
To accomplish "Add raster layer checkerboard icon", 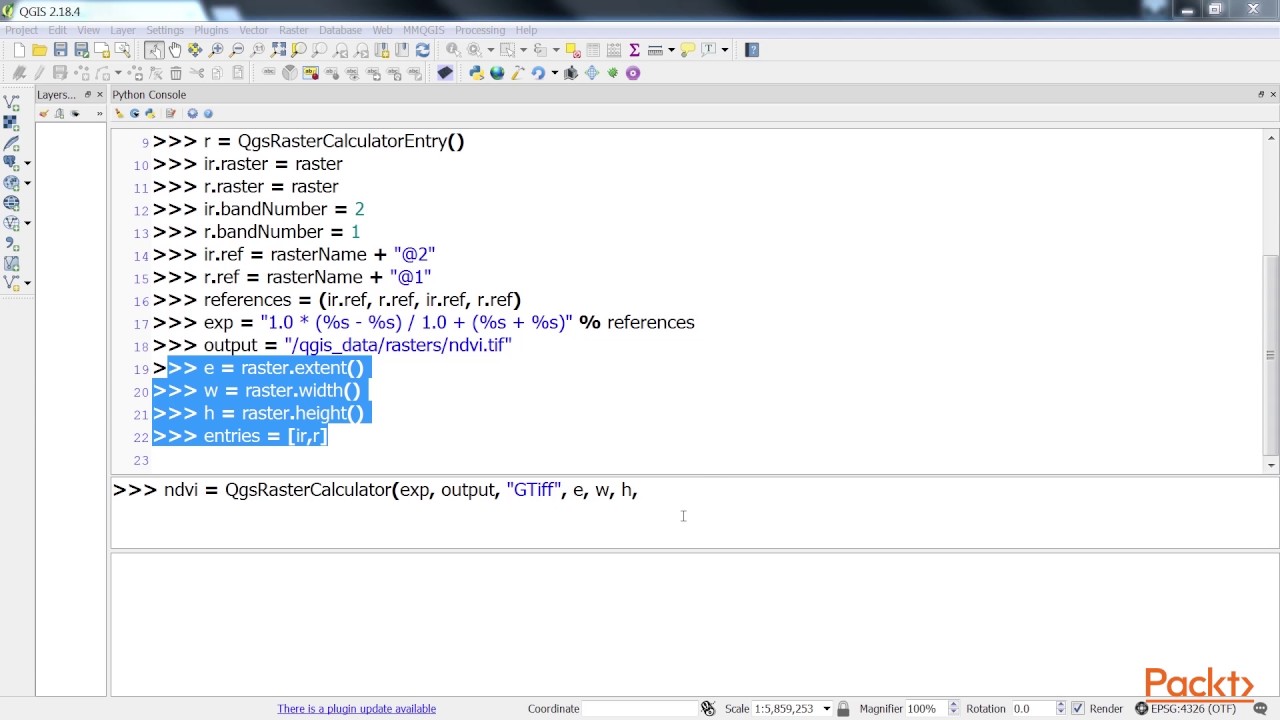I will pos(12,122).
